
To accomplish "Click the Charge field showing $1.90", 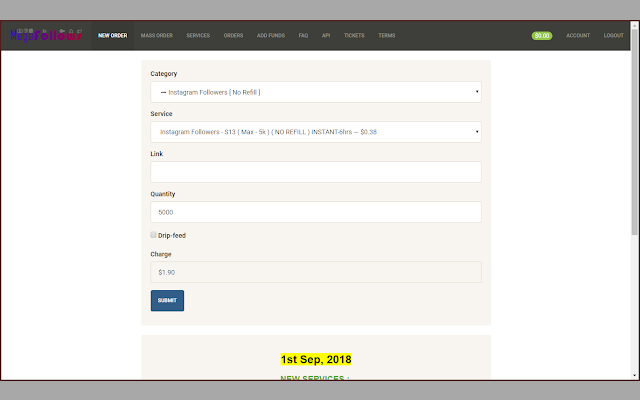I will 316,272.
